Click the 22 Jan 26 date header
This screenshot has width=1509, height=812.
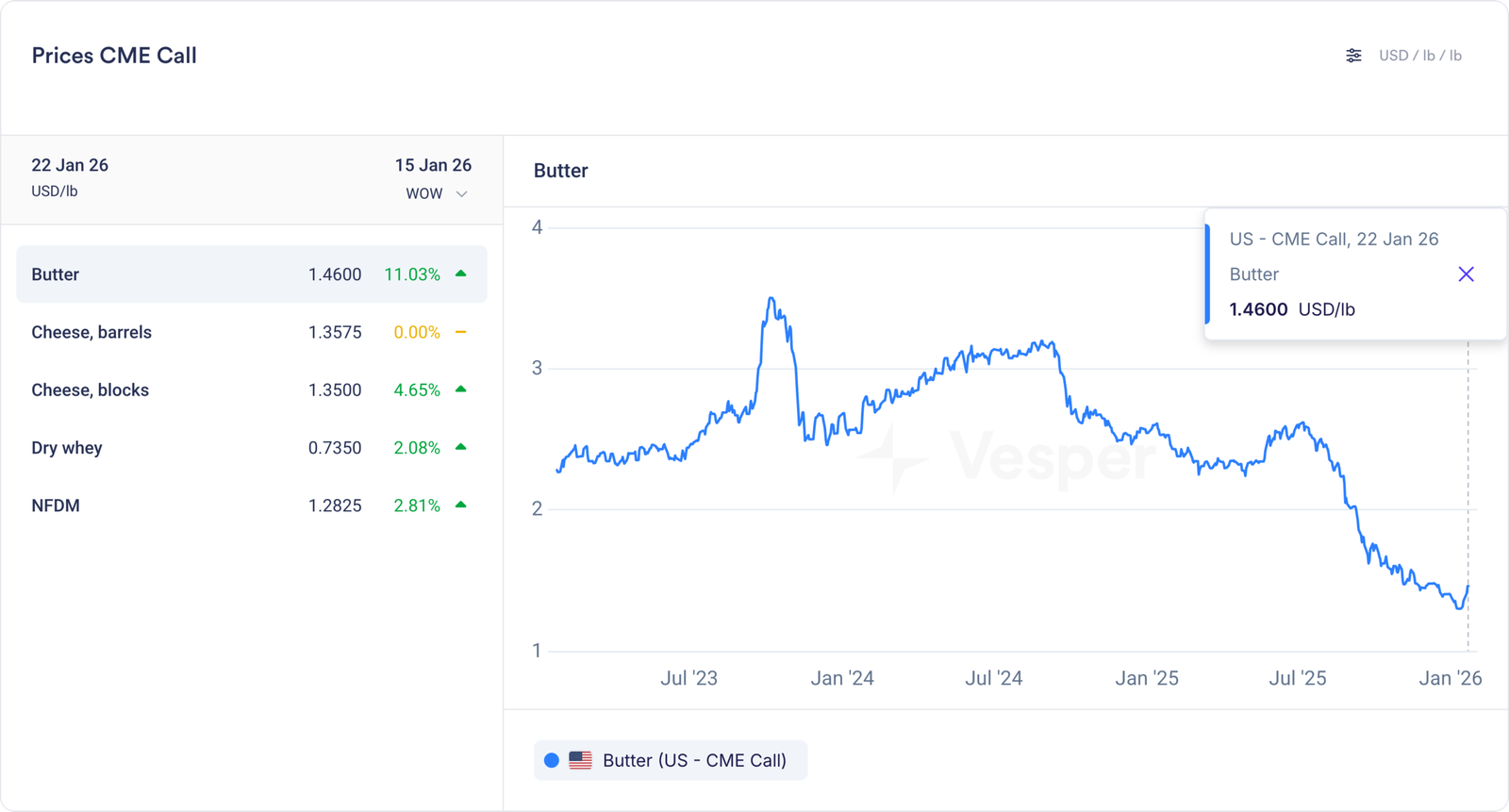[70, 165]
